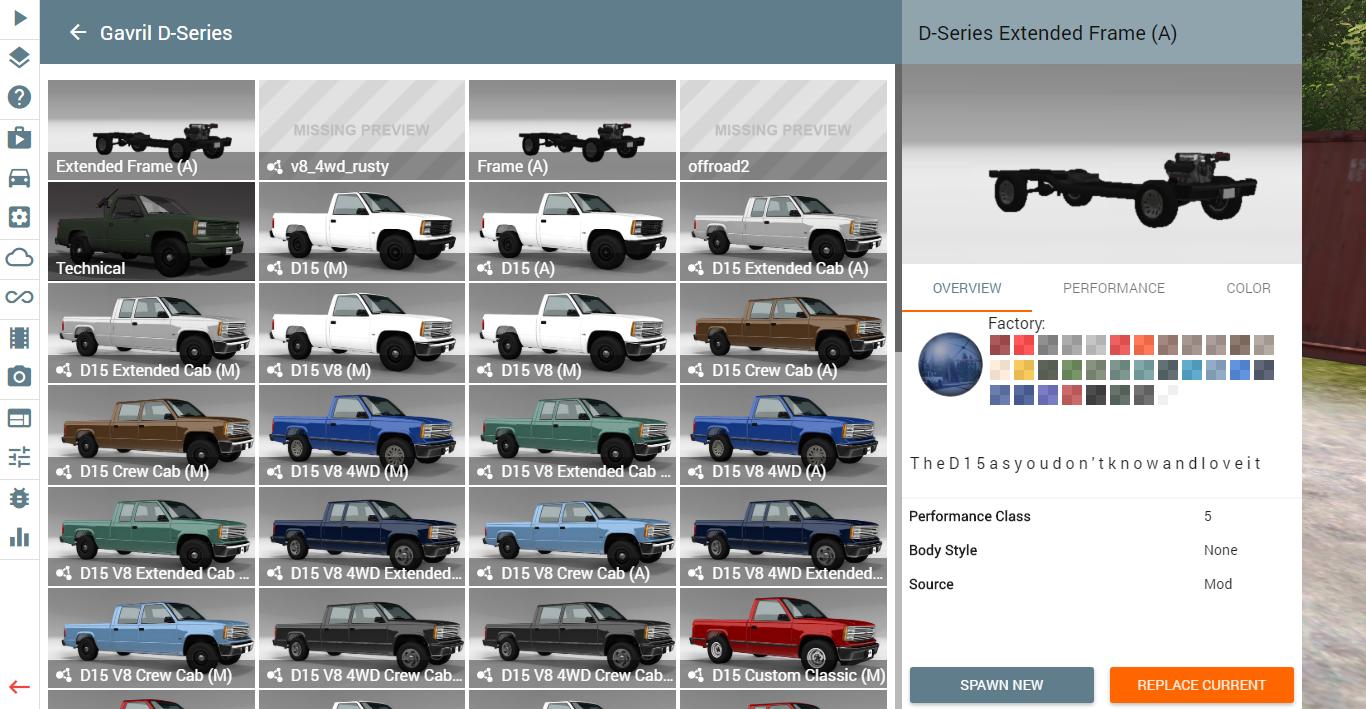Go back using arrow beside Gavril D-Series
This screenshot has width=1366, height=709.
tap(77, 32)
